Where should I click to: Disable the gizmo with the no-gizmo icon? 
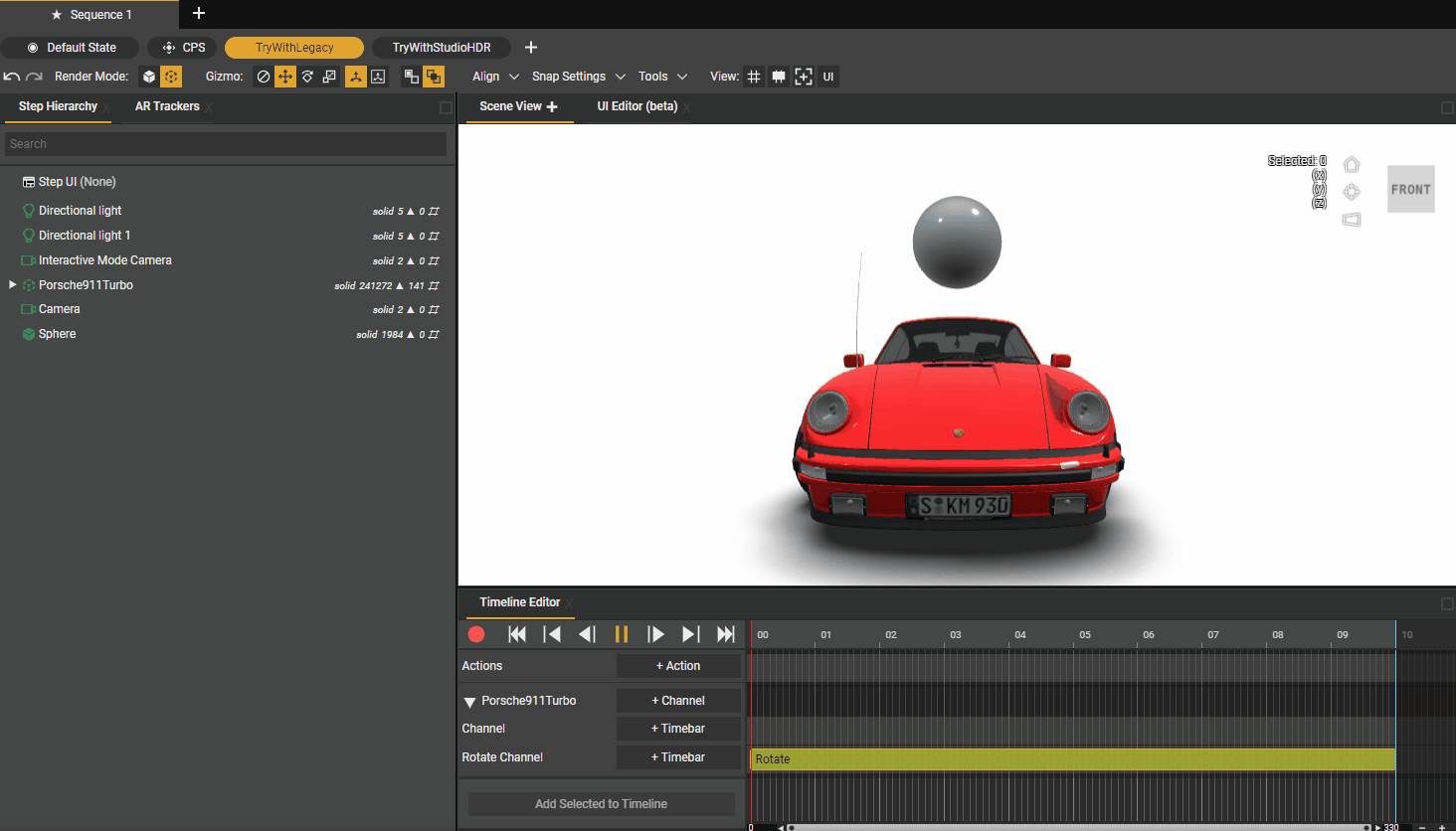point(264,77)
